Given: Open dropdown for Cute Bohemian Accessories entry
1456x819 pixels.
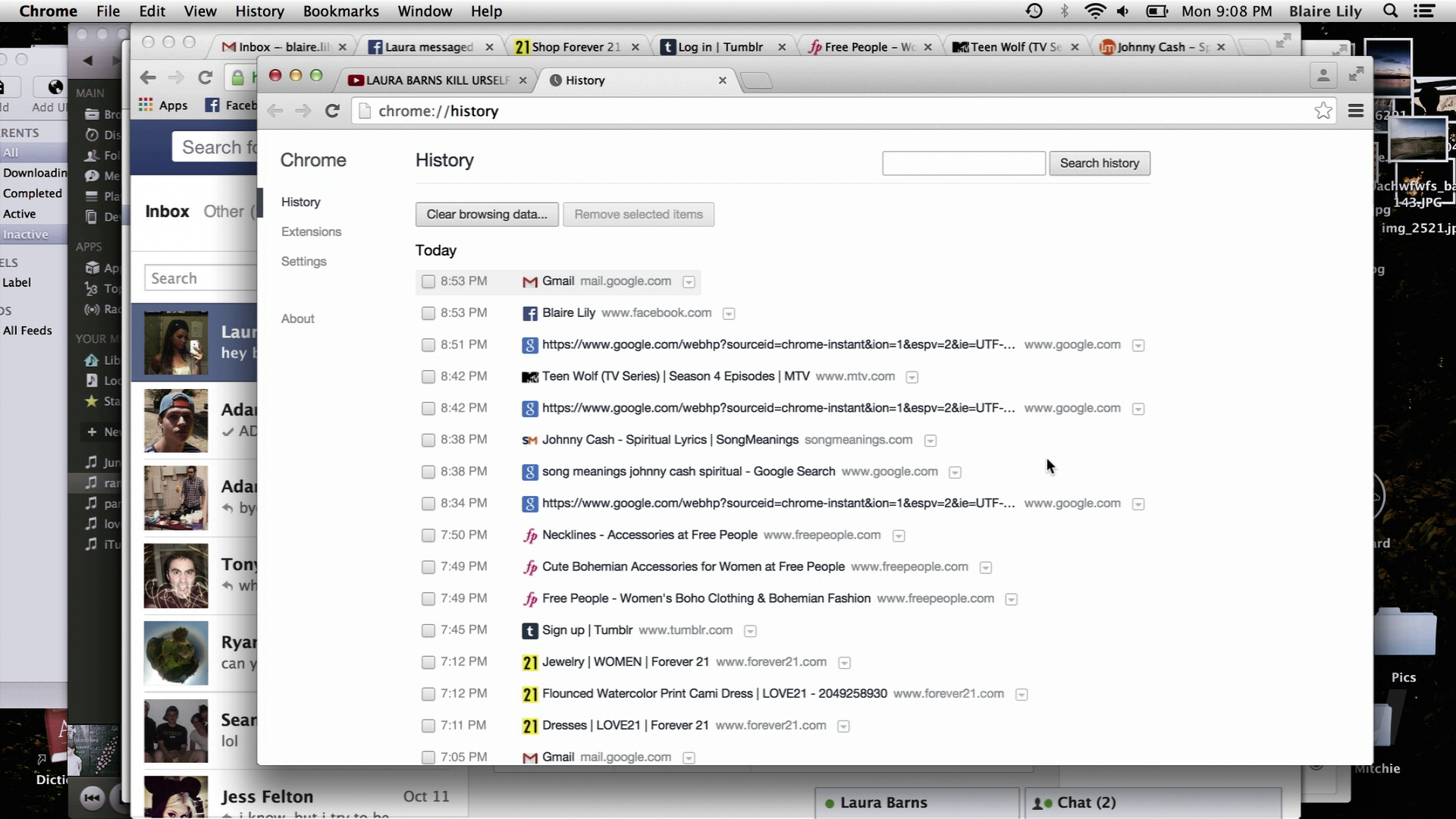Looking at the screenshot, I should click(x=986, y=567).
